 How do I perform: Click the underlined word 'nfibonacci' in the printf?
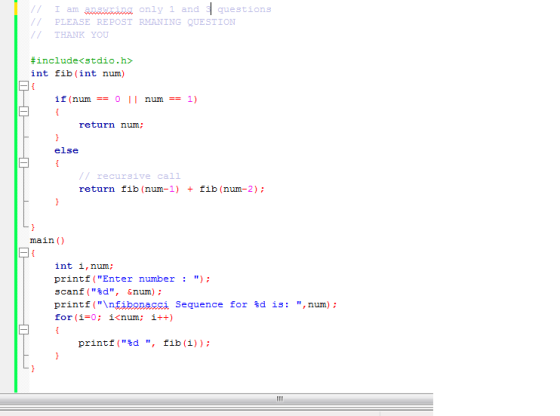click(138, 305)
